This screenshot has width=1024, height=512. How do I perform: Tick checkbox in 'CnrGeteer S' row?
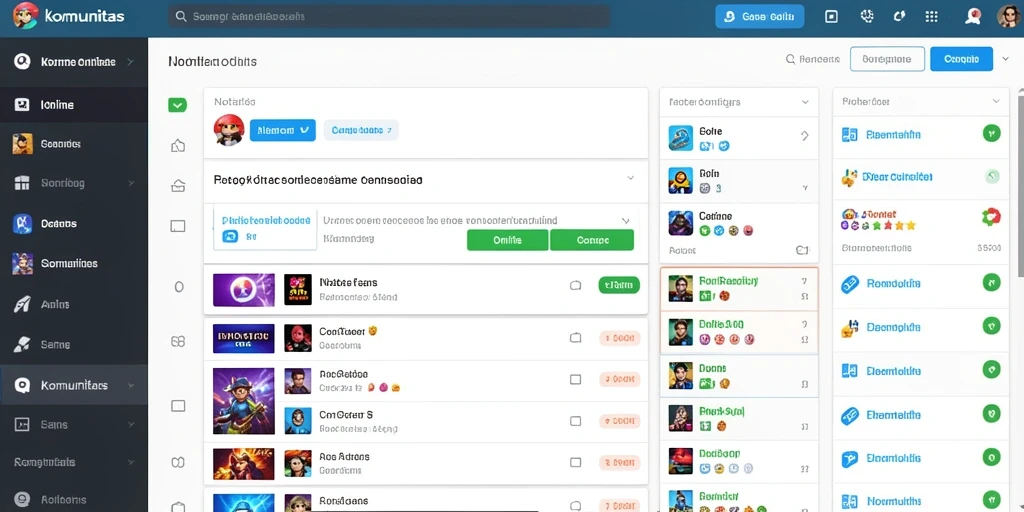[x=575, y=421]
